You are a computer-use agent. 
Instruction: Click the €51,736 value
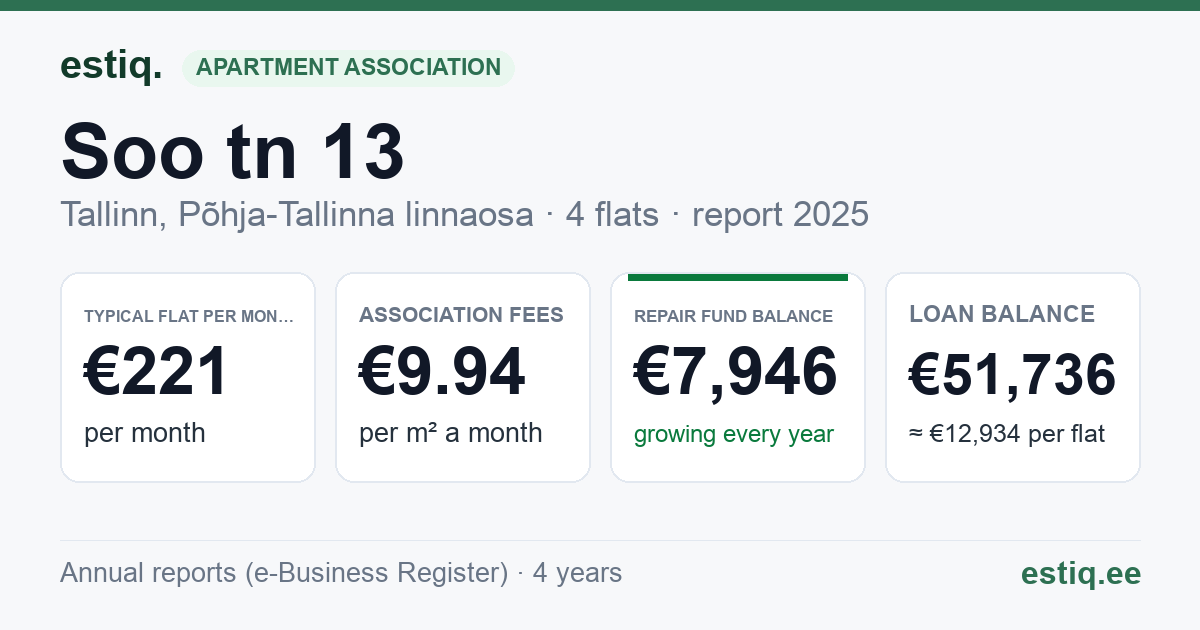(1012, 375)
